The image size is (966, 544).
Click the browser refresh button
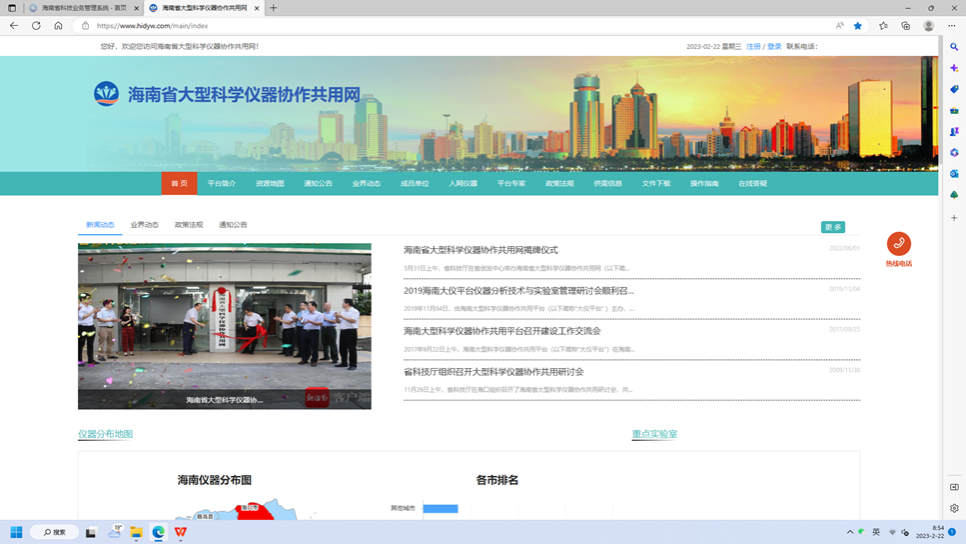36,26
